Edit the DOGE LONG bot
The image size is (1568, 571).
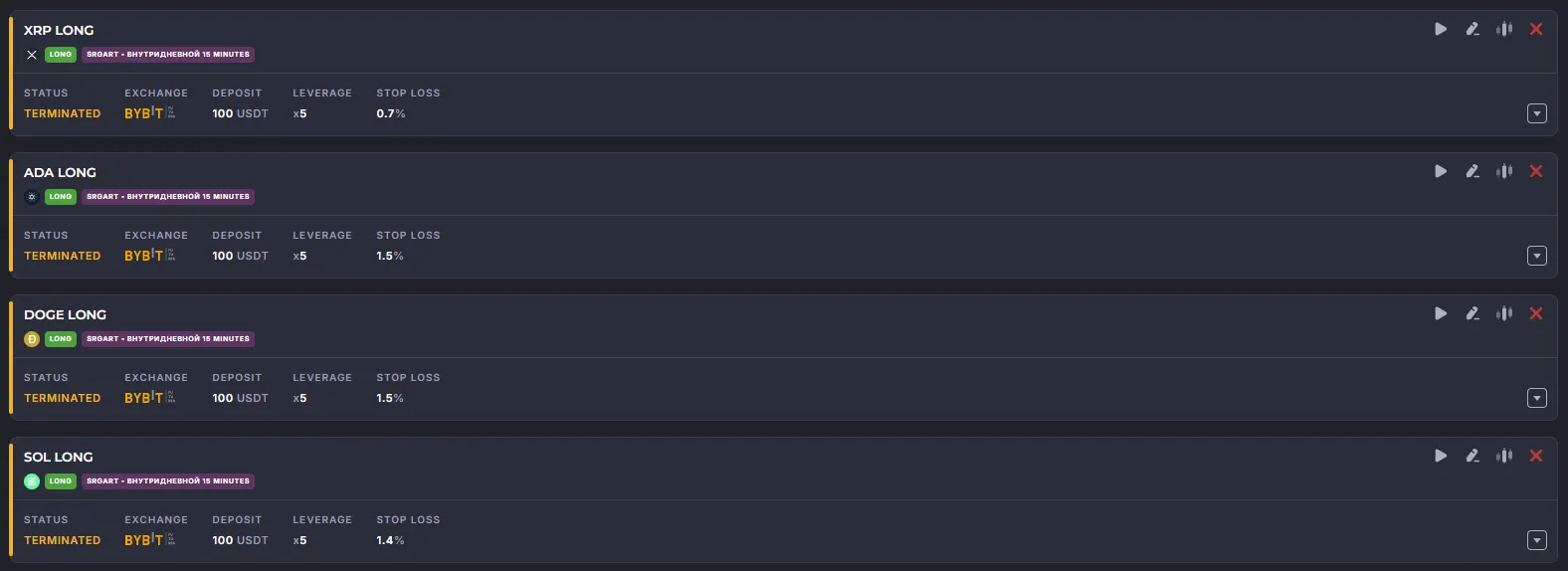(1472, 313)
